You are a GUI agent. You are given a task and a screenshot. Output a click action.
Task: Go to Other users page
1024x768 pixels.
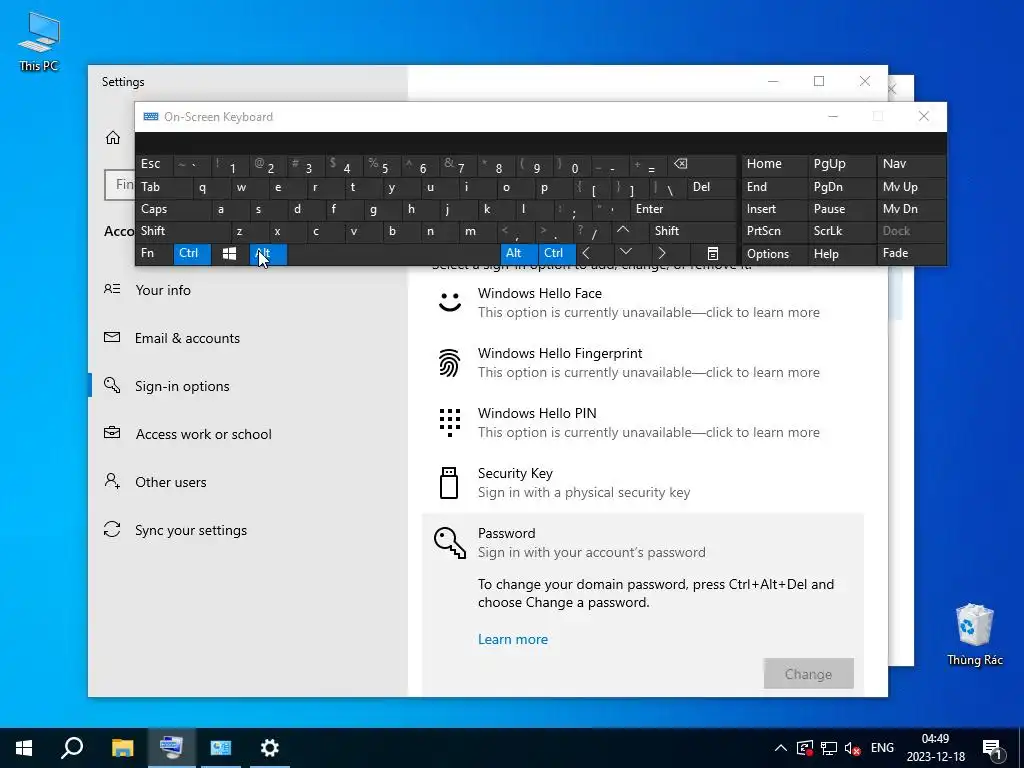248,482
